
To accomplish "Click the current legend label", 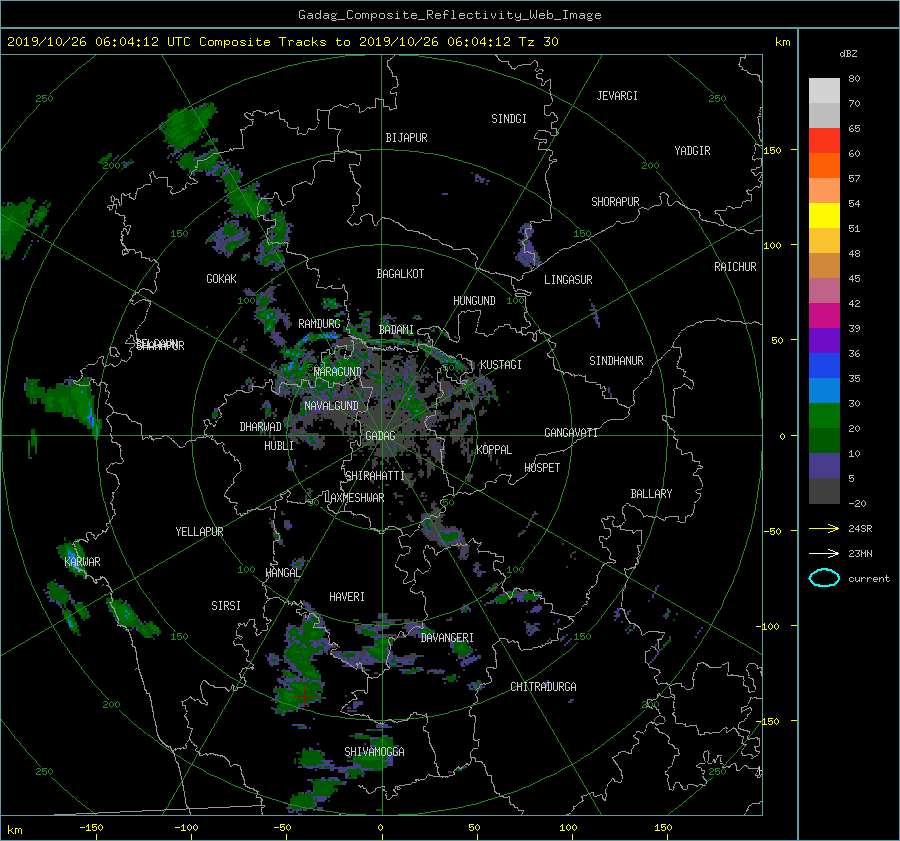I will coord(868,579).
